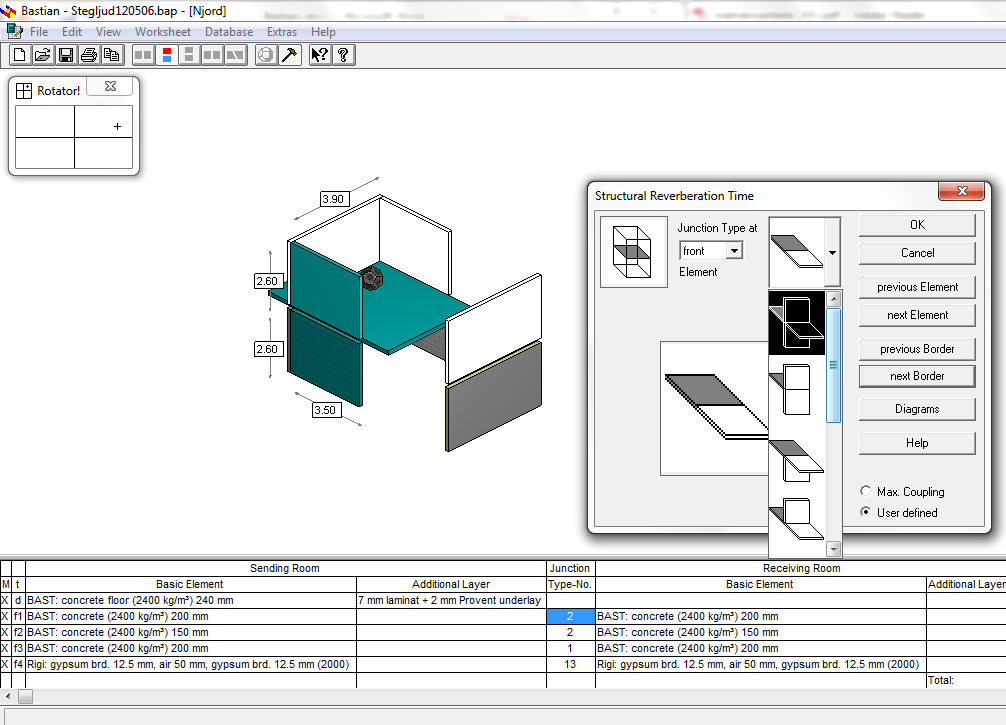This screenshot has width=1006, height=725.
Task: Open the File menu
Action: click(38, 31)
